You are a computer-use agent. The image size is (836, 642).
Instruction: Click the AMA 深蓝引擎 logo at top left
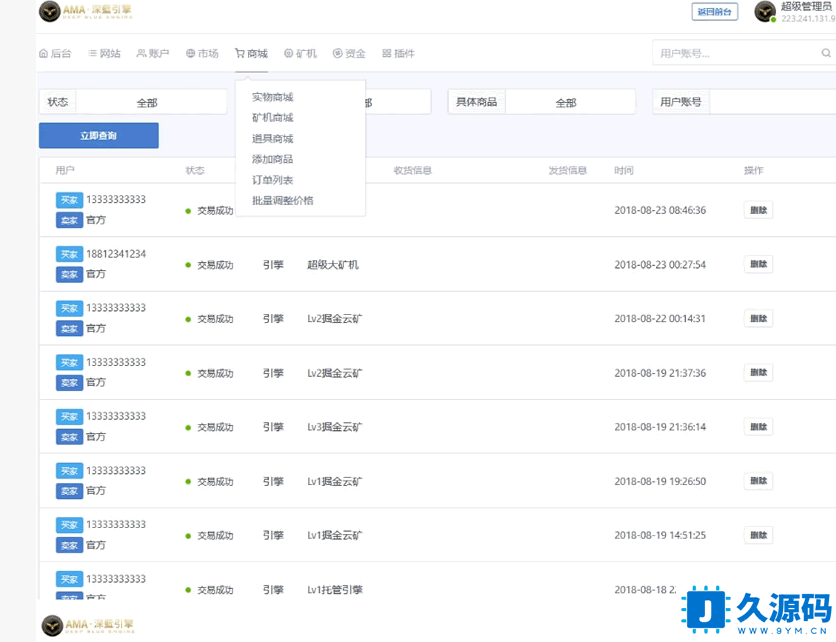85,12
